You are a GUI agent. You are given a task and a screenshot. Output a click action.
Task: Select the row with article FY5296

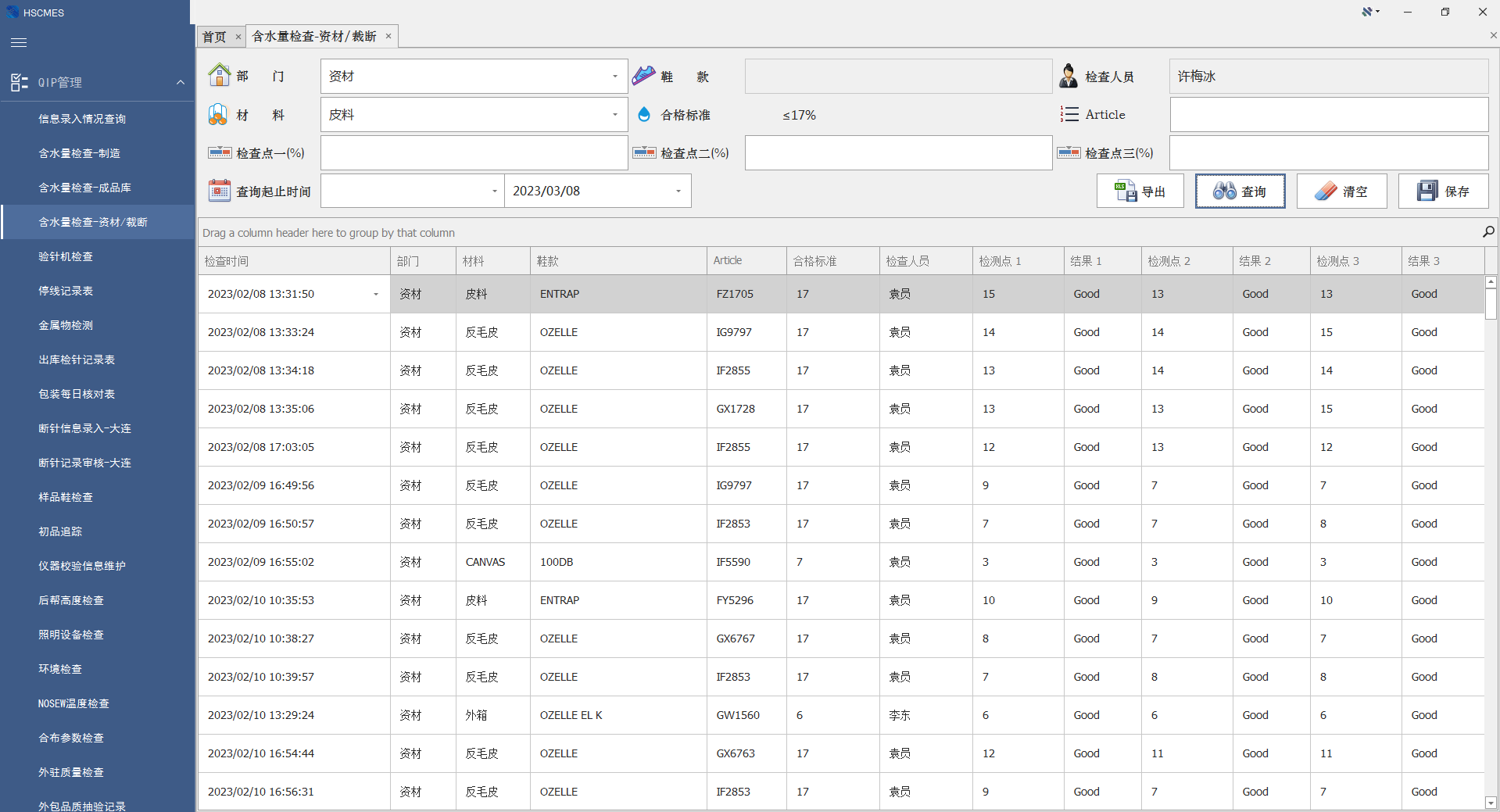point(841,600)
